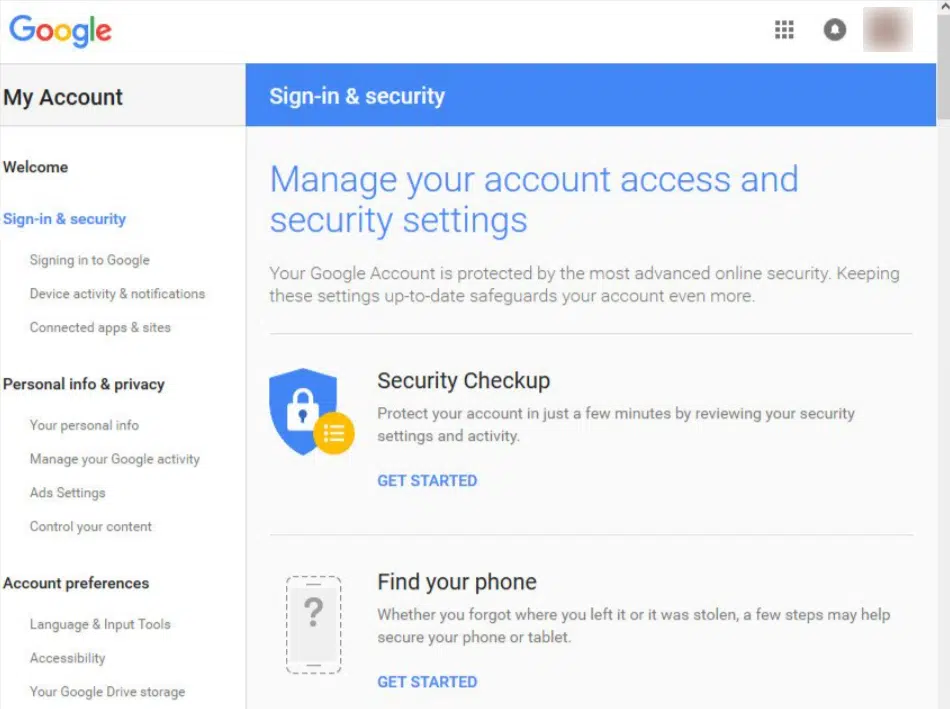Open Signing in to Google
The width and height of the screenshot is (950, 709).
[90, 260]
